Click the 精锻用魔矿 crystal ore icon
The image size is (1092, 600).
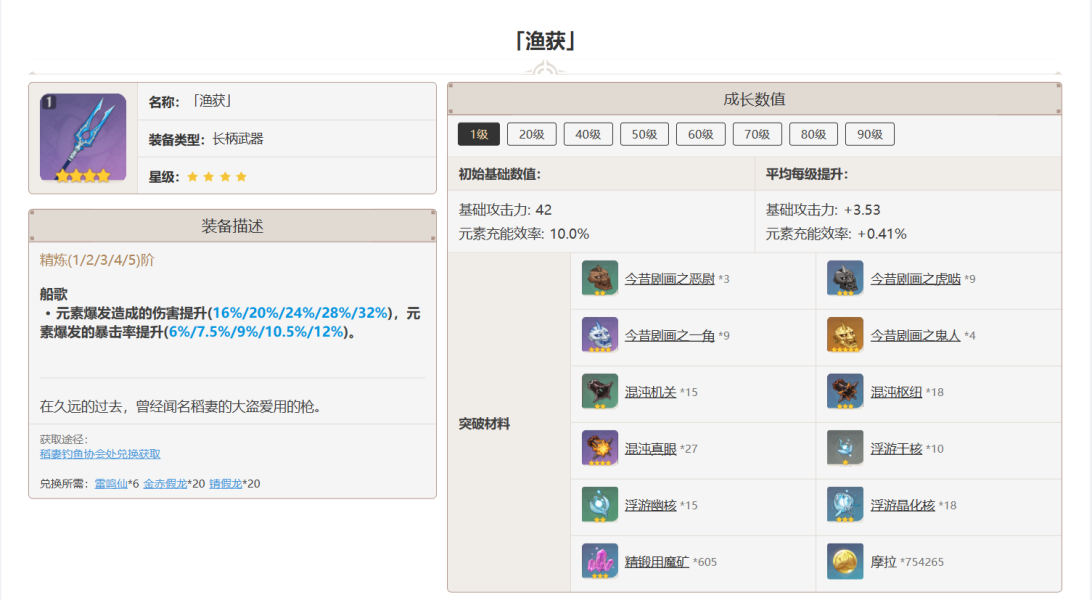click(599, 562)
